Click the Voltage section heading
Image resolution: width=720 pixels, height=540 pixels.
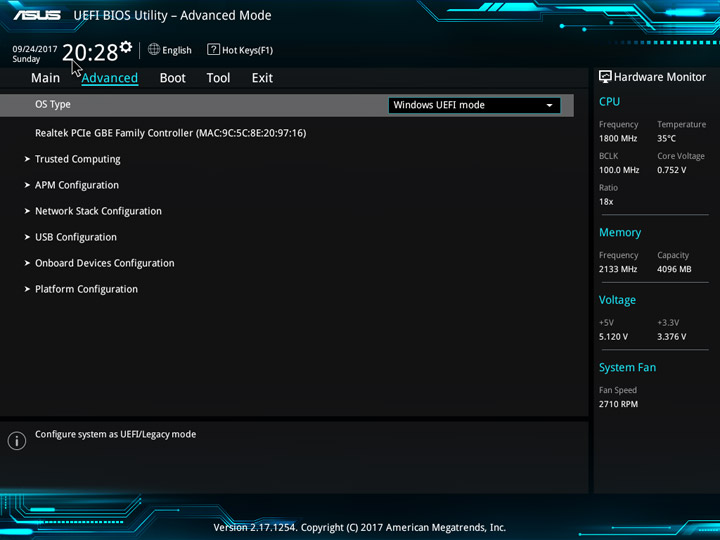coord(617,300)
